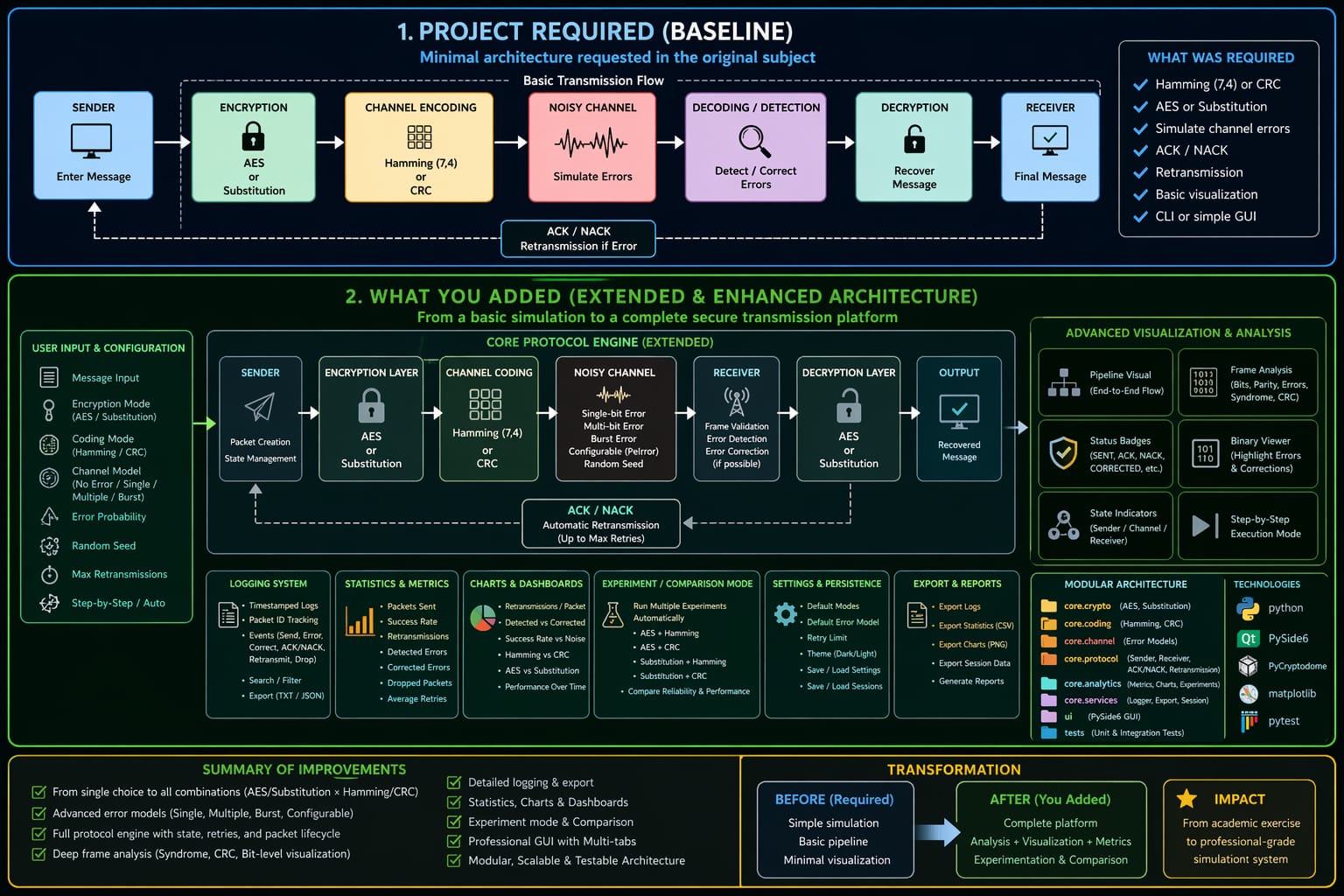Click the Binary Viewer icon
This screenshot has height=896, width=1344.
1205,452
